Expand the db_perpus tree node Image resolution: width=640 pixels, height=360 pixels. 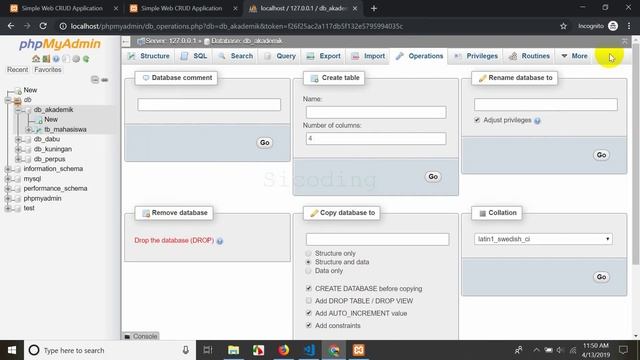point(18,159)
